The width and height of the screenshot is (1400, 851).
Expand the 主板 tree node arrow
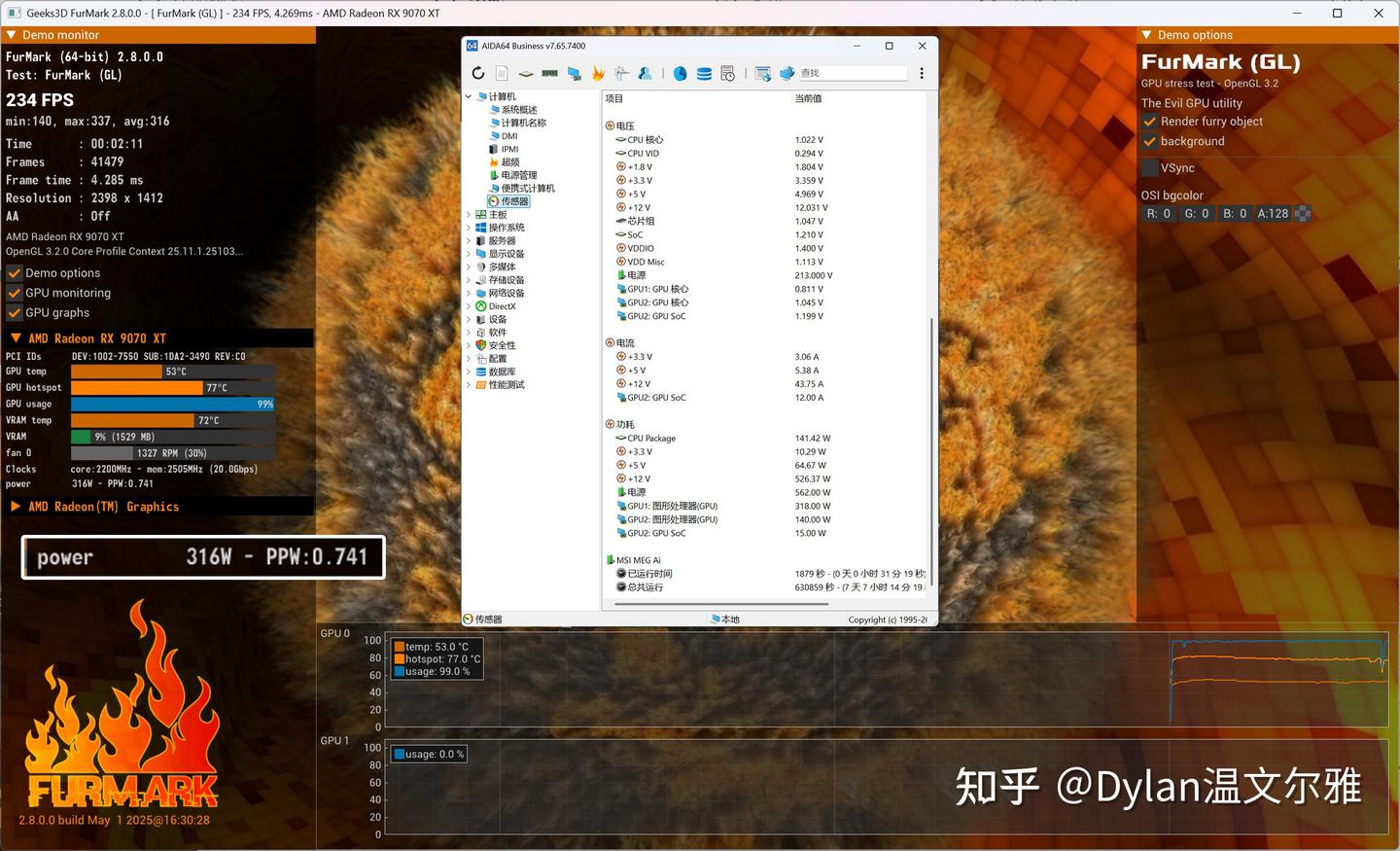point(469,215)
